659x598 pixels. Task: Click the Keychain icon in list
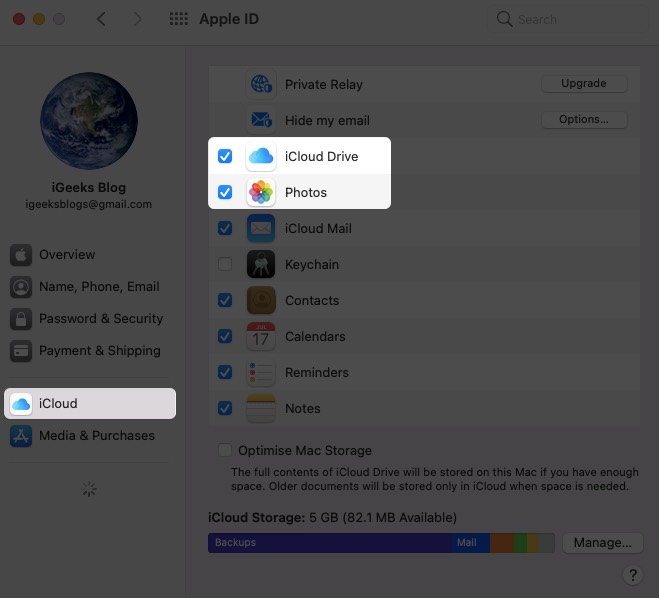click(261, 265)
